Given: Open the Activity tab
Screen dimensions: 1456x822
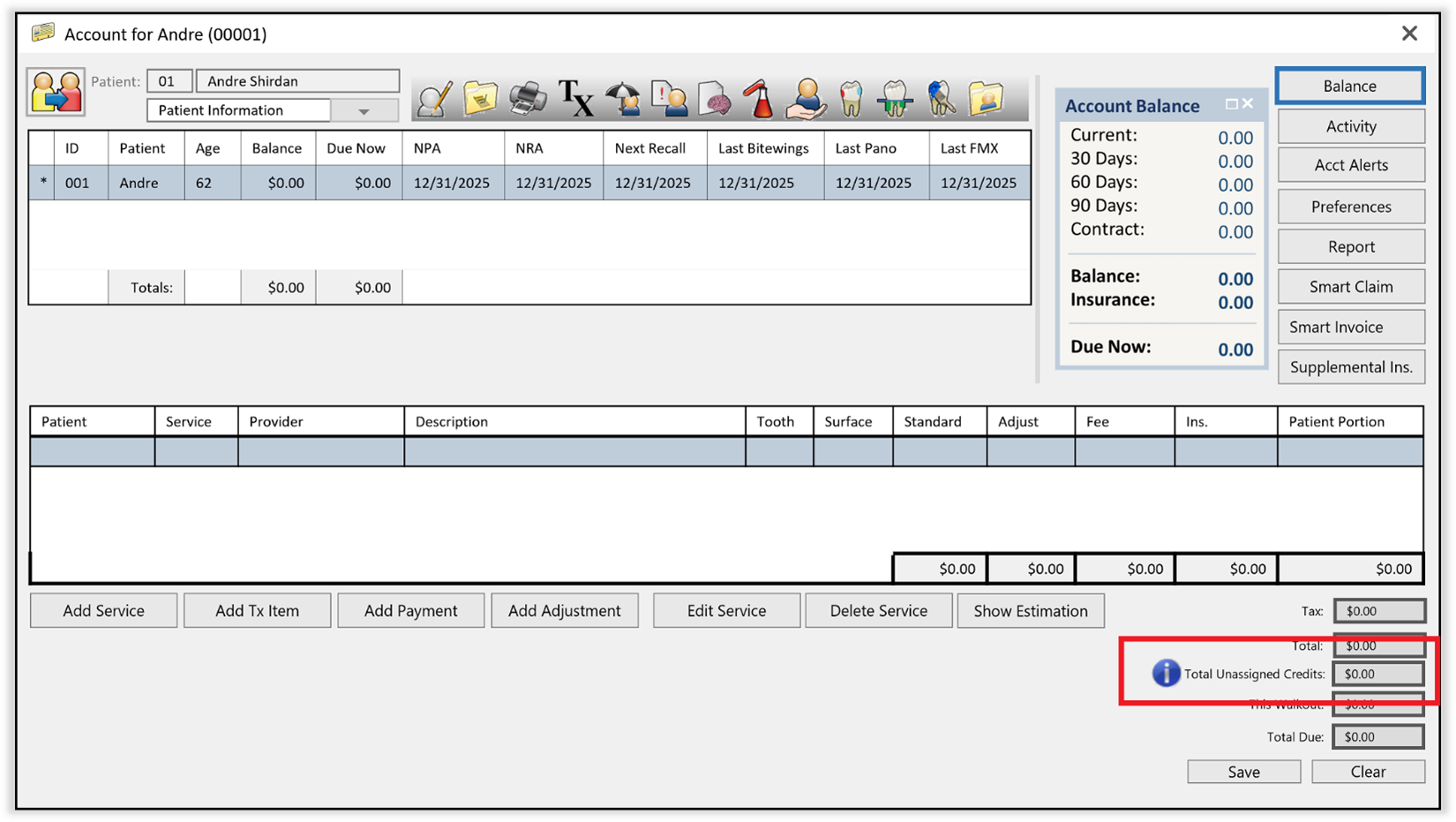Looking at the screenshot, I should pos(1351,126).
